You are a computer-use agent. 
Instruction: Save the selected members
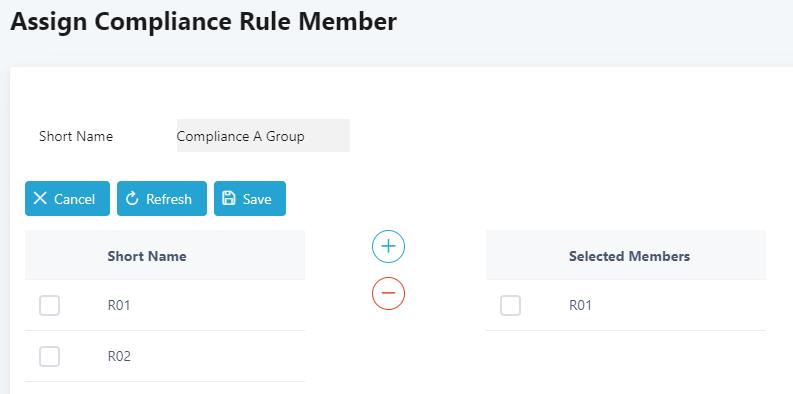tap(250, 198)
